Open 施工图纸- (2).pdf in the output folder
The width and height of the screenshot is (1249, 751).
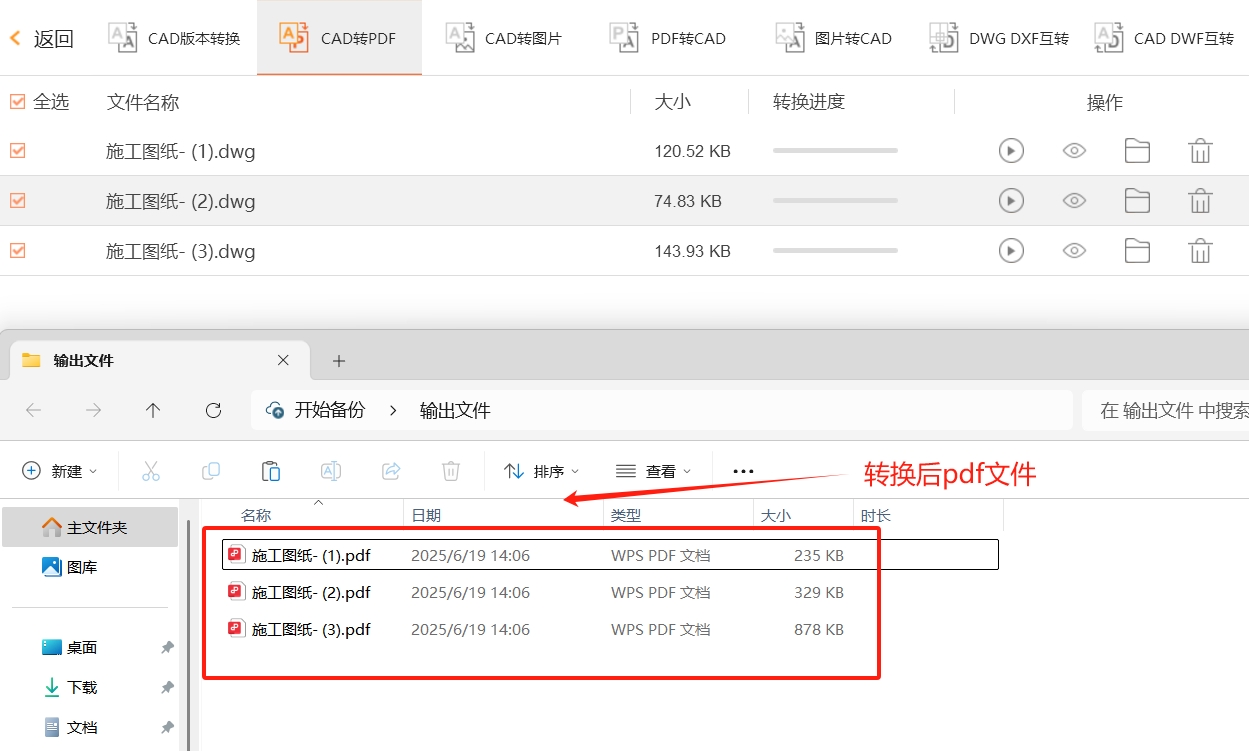click(310, 592)
